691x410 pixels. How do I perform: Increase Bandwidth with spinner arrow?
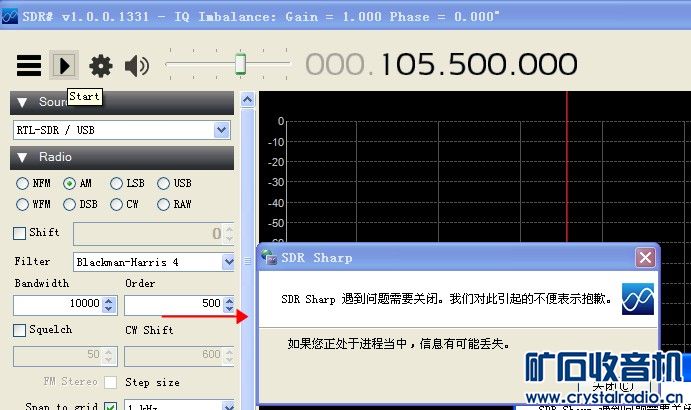point(109,301)
